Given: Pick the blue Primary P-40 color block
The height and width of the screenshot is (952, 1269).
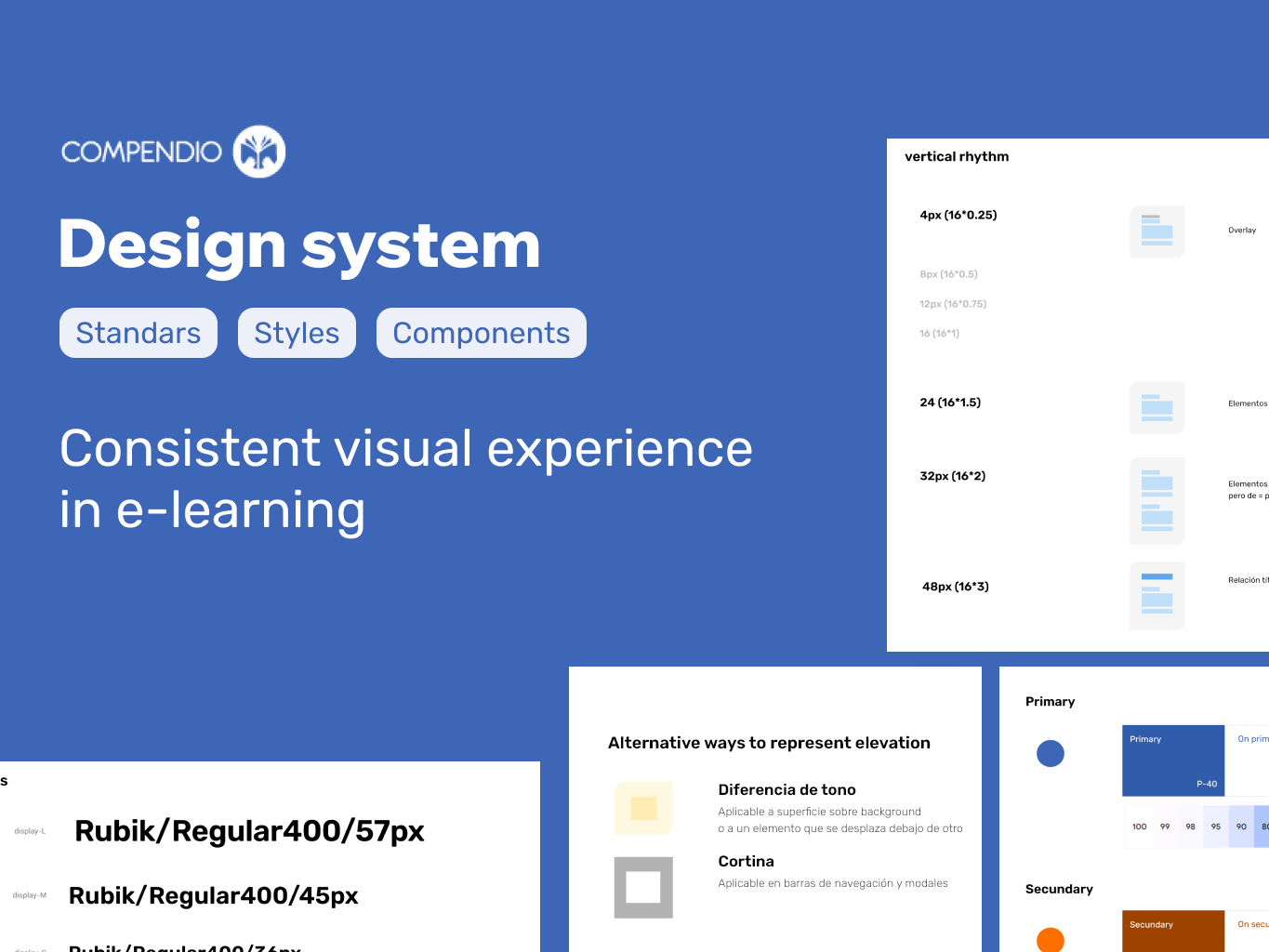Looking at the screenshot, I should 1173,760.
